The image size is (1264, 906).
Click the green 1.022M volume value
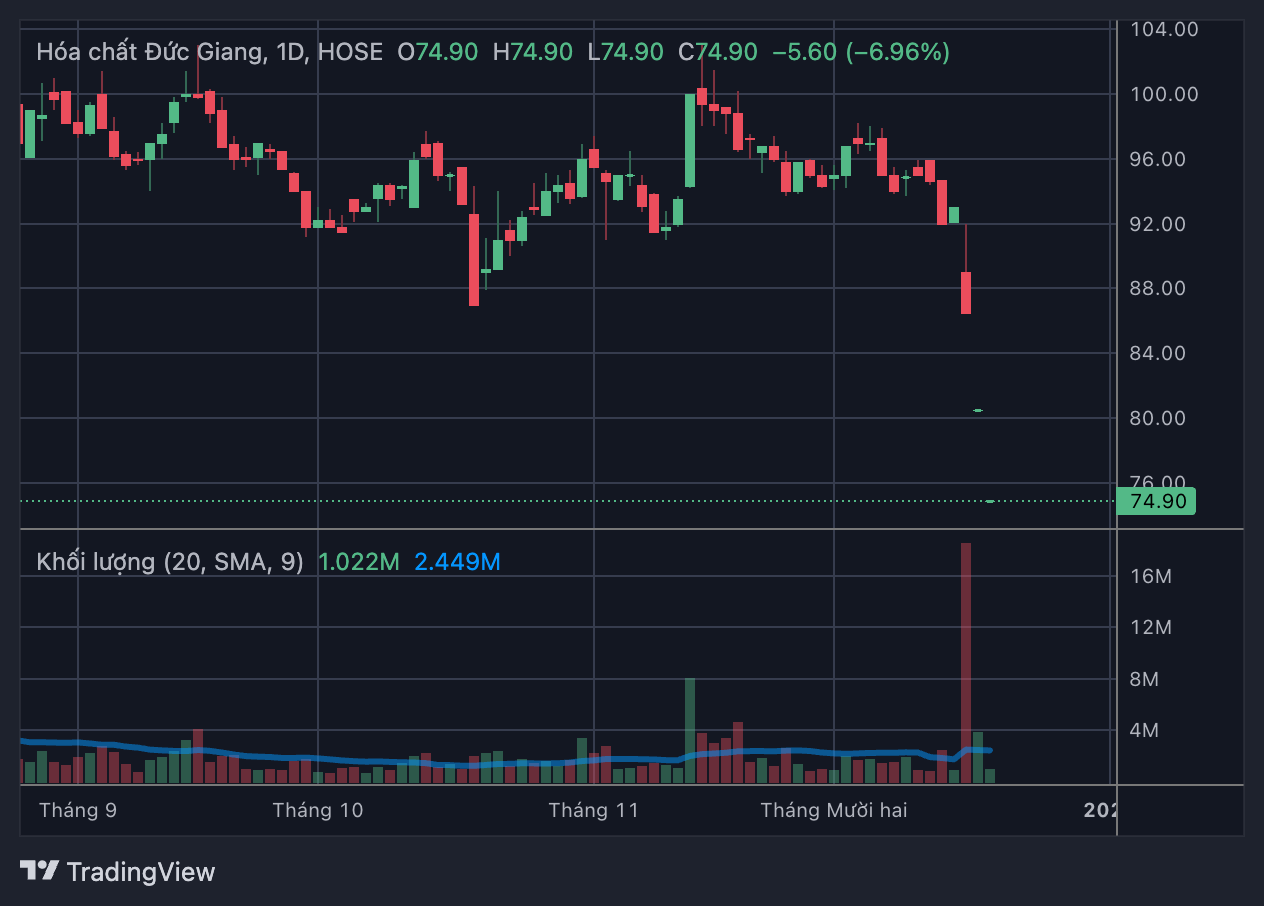[x=358, y=562]
